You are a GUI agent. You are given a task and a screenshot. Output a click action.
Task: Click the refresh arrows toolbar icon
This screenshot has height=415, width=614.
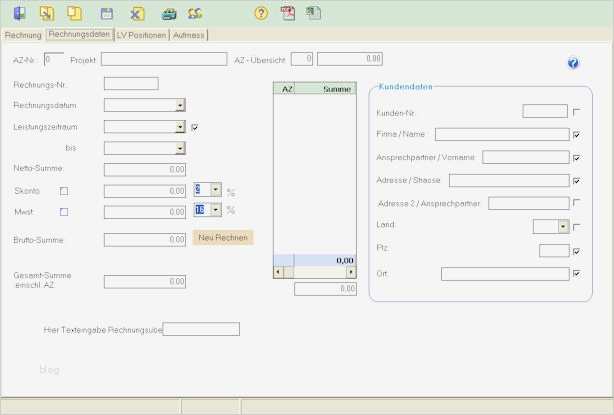[x=195, y=14]
